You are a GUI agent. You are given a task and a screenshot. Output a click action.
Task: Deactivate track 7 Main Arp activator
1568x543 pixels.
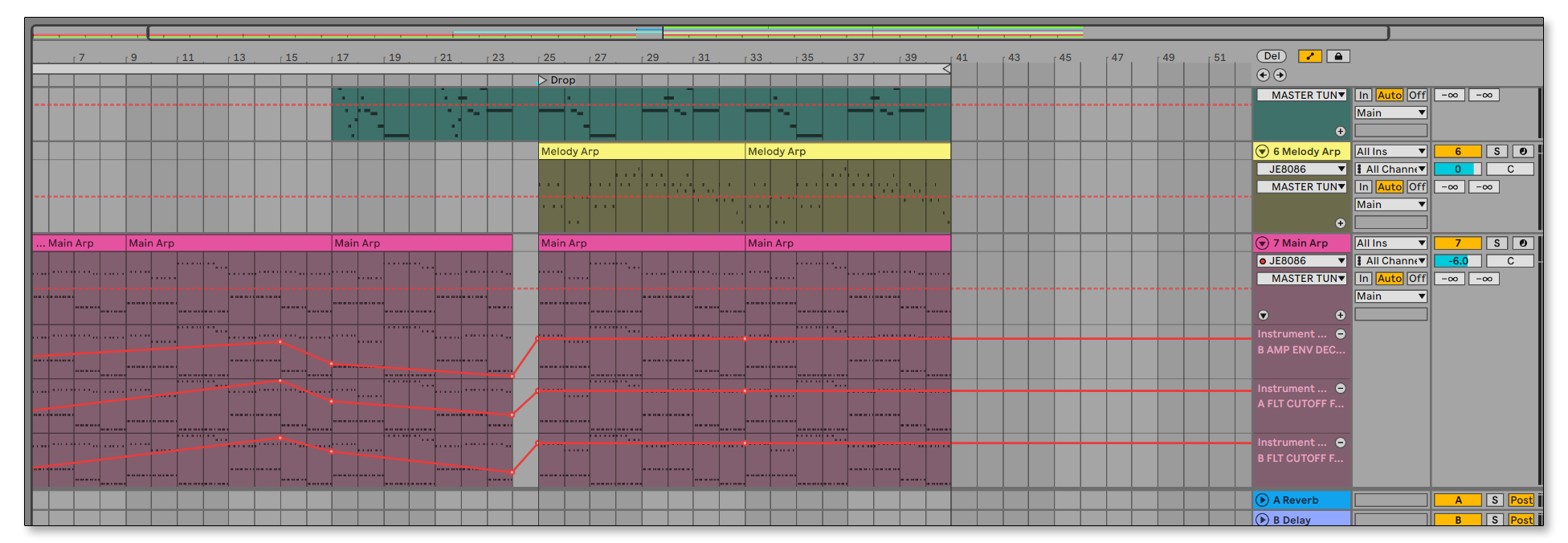[1457, 243]
